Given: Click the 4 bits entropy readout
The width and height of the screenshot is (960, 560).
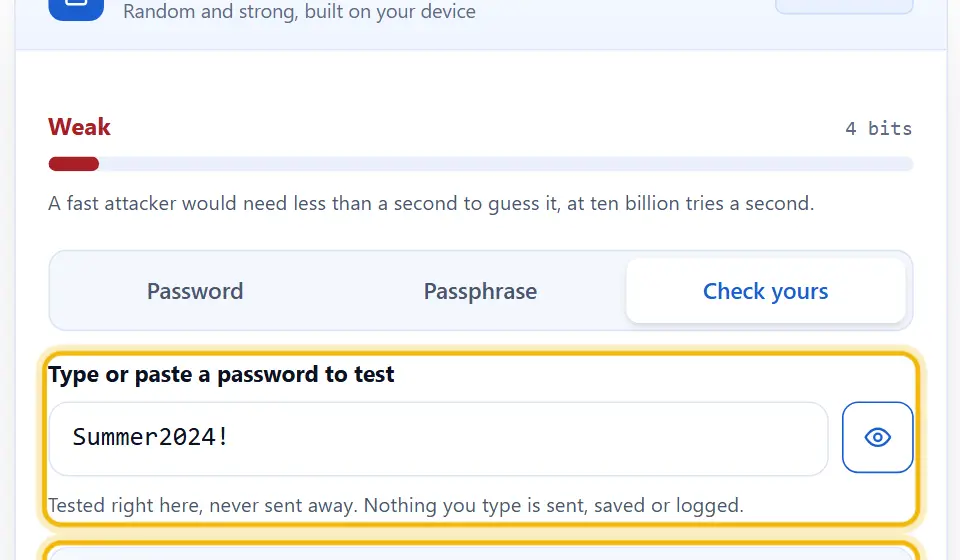Looking at the screenshot, I should coord(879,129).
